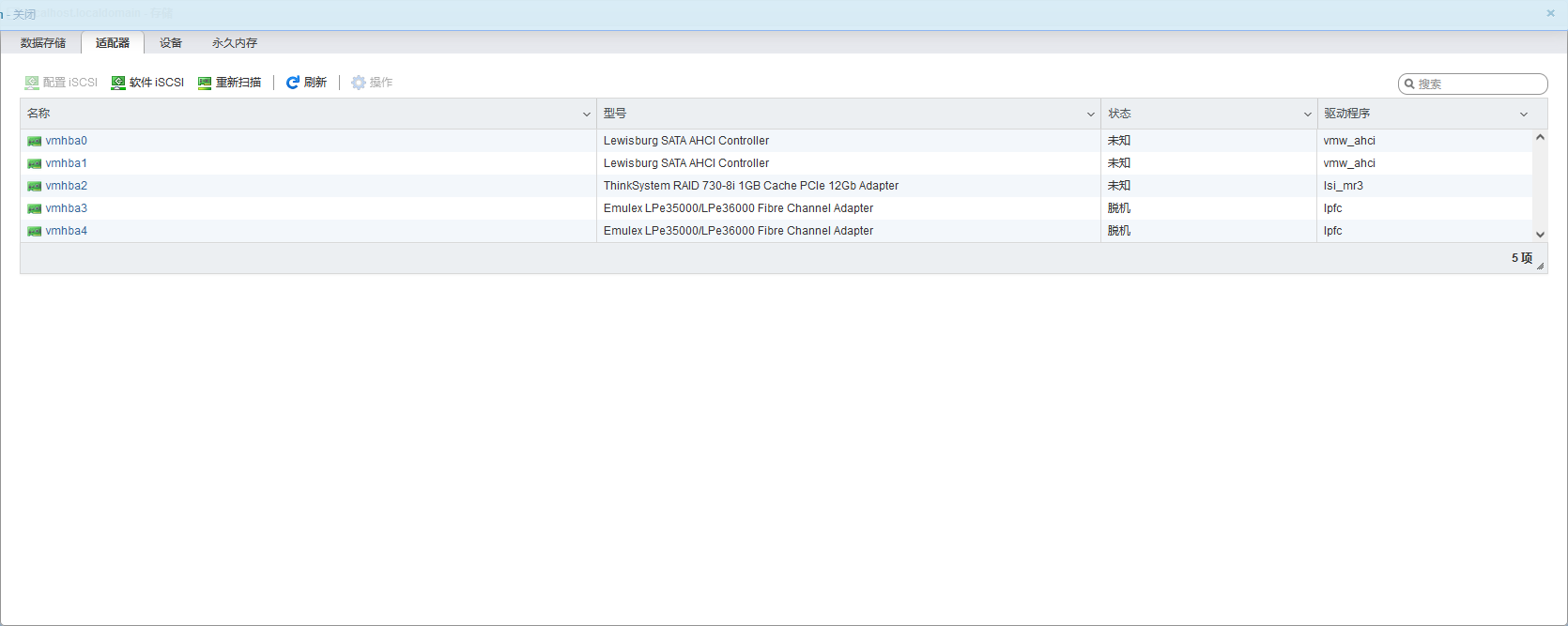Screen dimensions: 1568x626
Task: Click the Configure iSCSI icon
Action: click(x=32, y=83)
